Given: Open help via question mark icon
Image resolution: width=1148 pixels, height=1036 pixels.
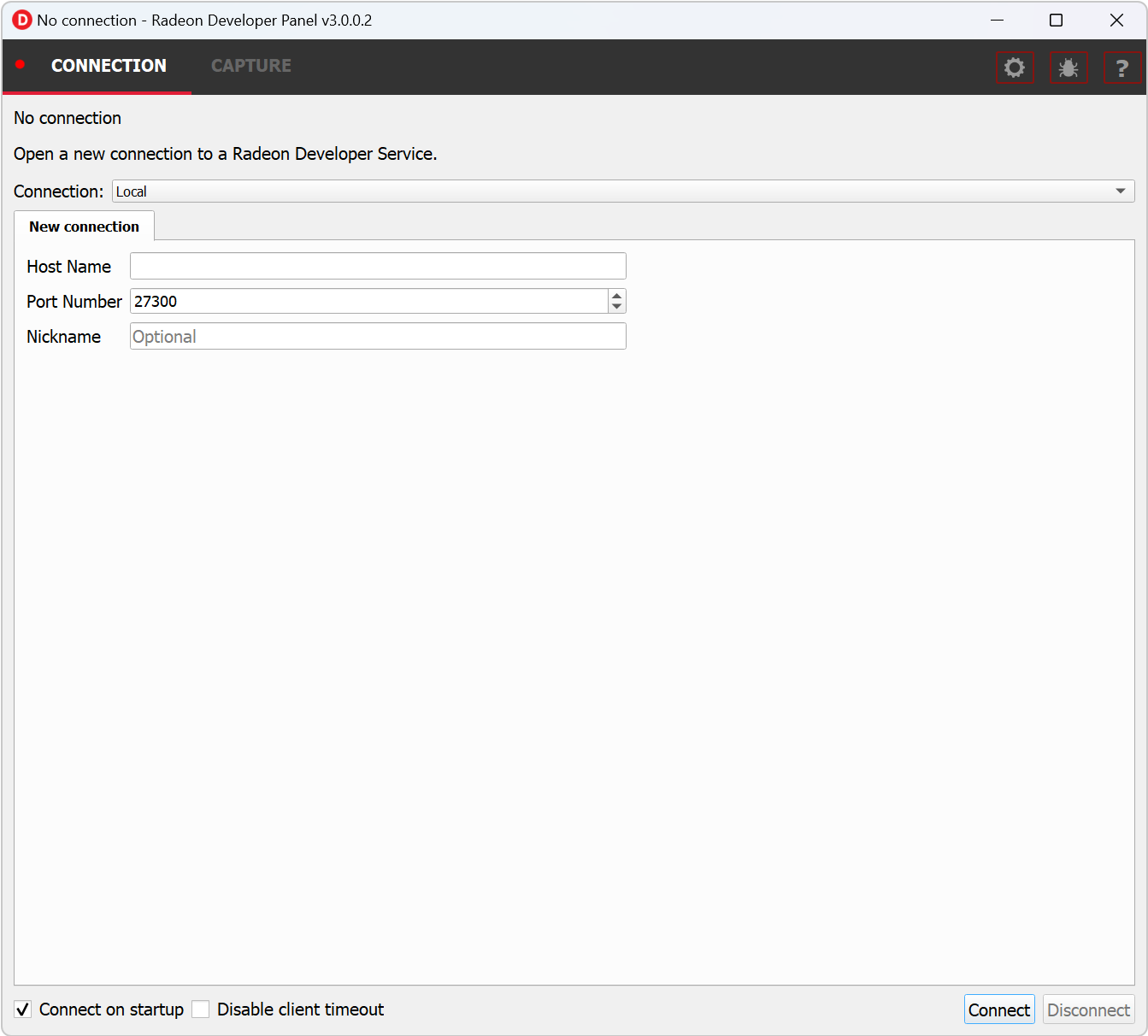Looking at the screenshot, I should [1122, 68].
